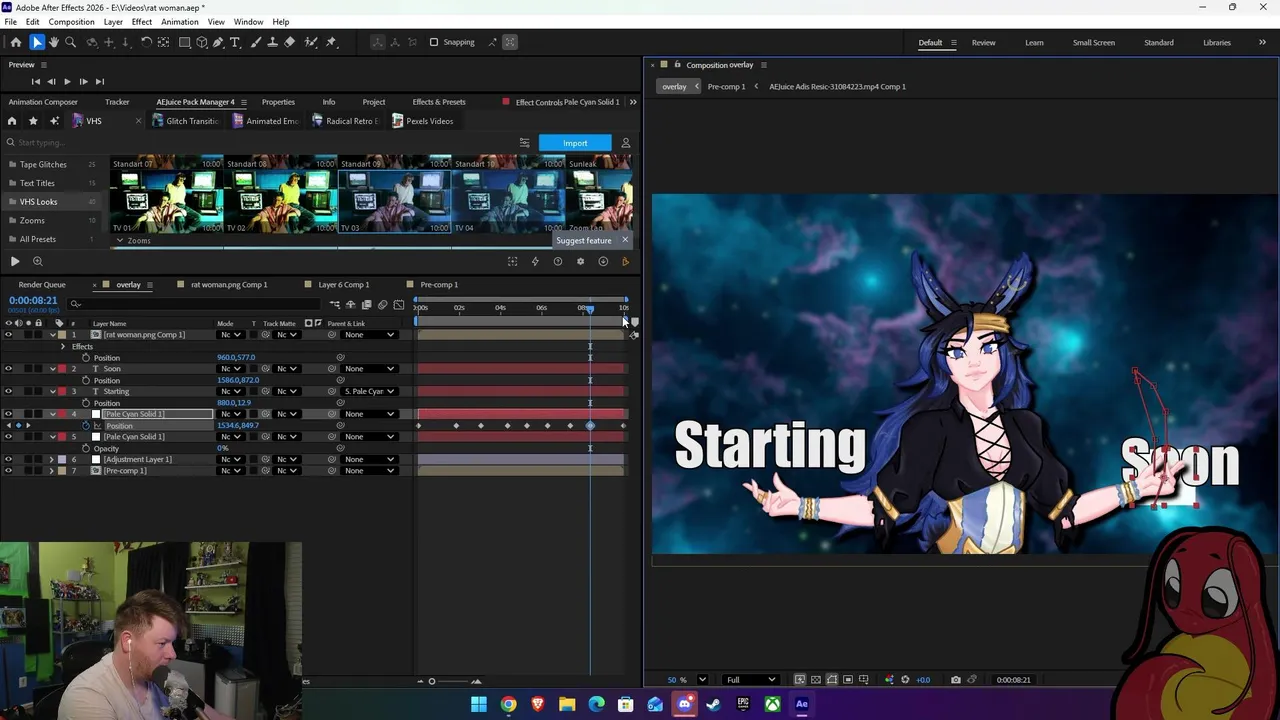Toggle Opacity stopwatch on Pale Cyan Solid
This screenshot has width=1280, height=720.
tap(86, 448)
